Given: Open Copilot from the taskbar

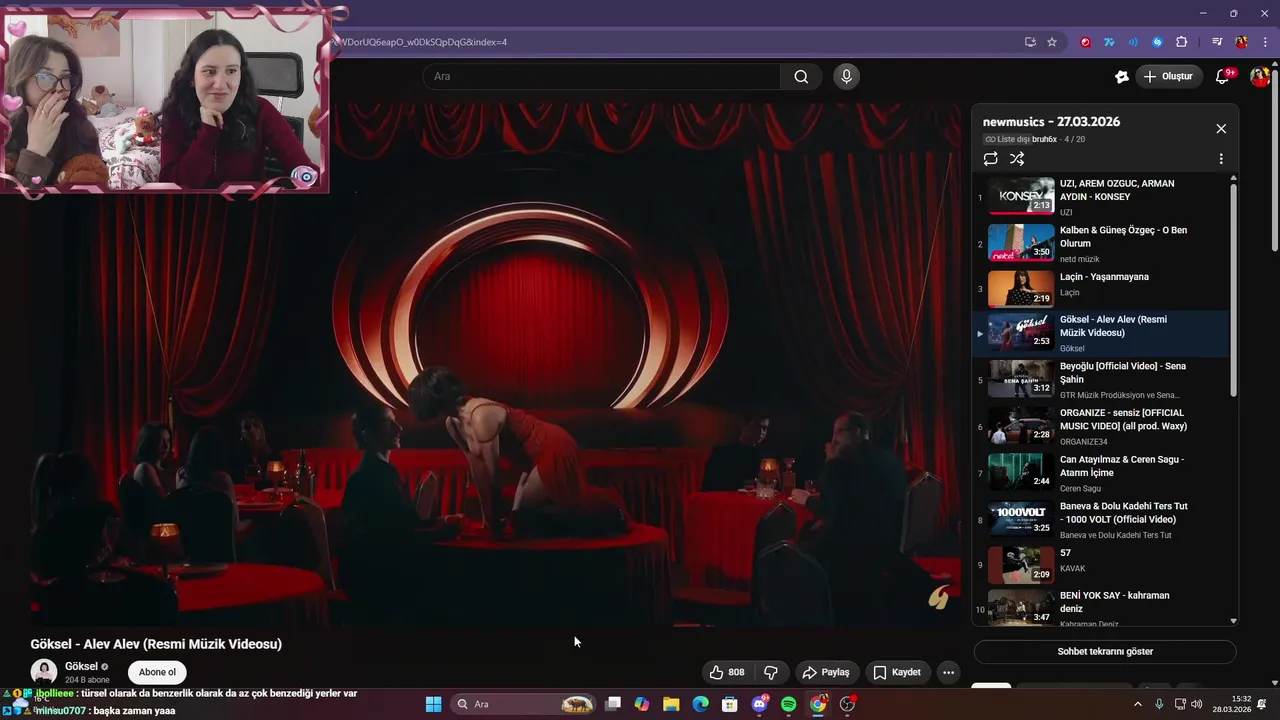Looking at the screenshot, I should point(642,704).
